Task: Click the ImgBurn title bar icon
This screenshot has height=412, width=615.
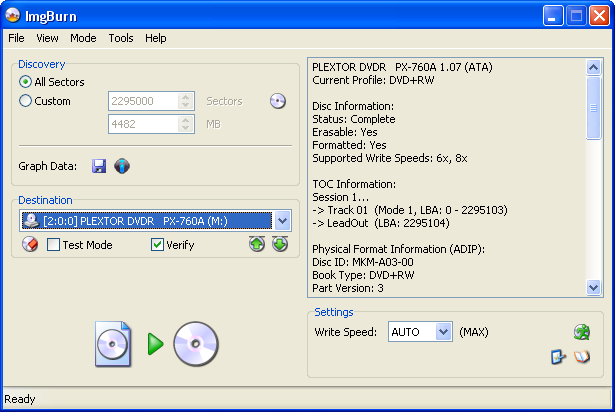Action: pos(13,15)
